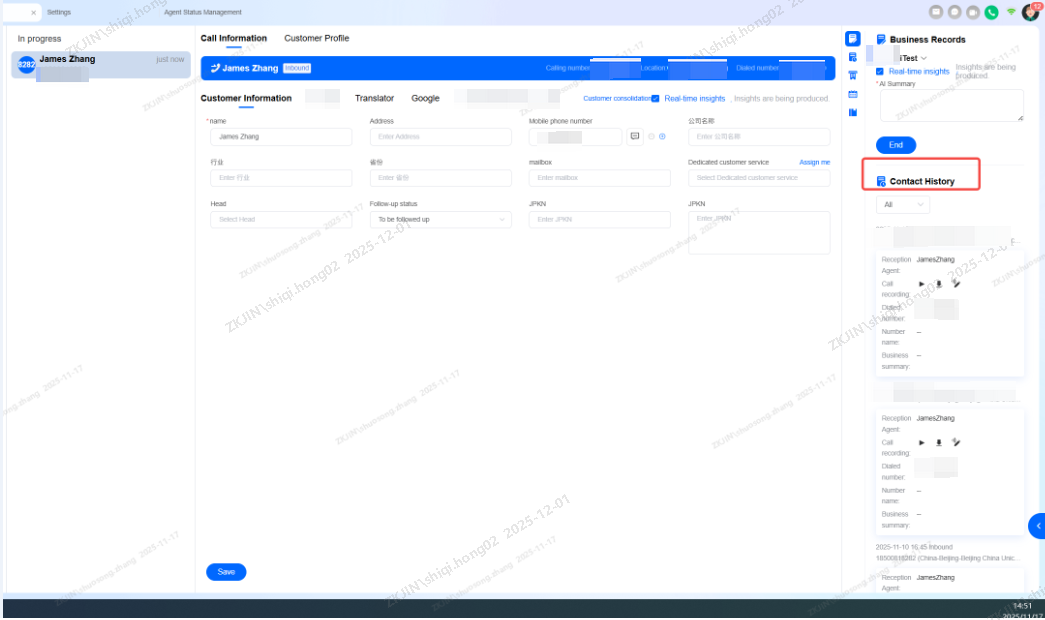Open the Contact History 'All' filter dropdown

(902, 204)
